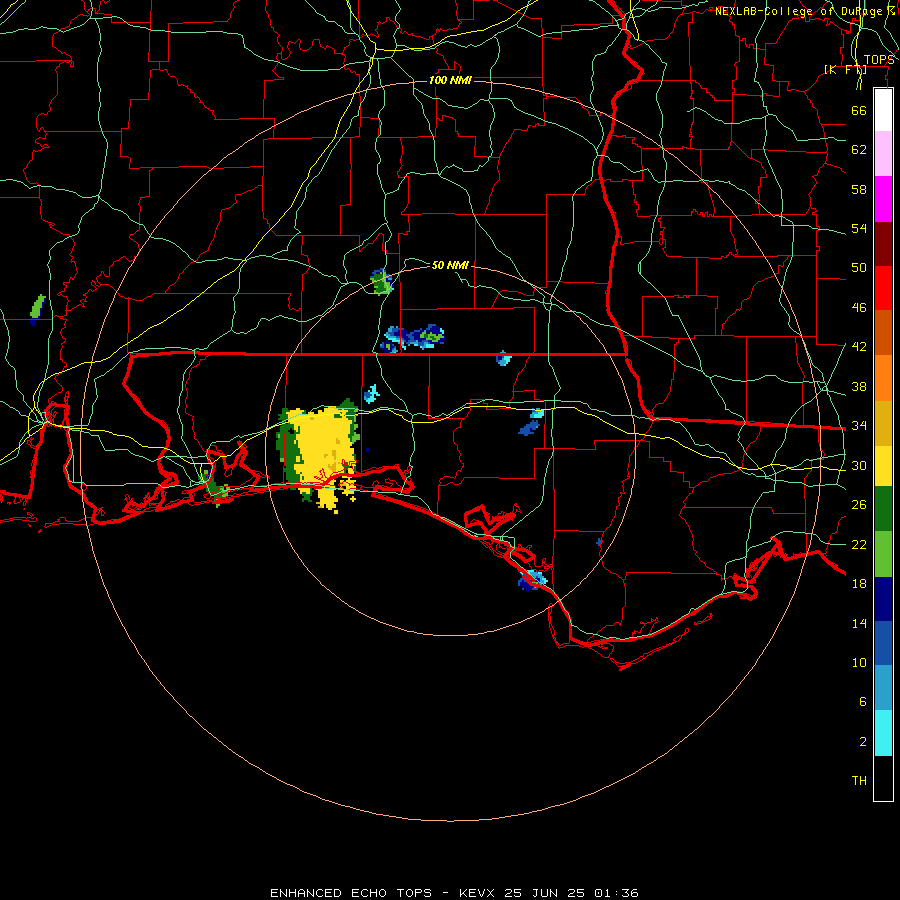This screenshot has height=900, width=900.
Task: Click the 100 NMI range ring label
Action: tap(450, 80)
